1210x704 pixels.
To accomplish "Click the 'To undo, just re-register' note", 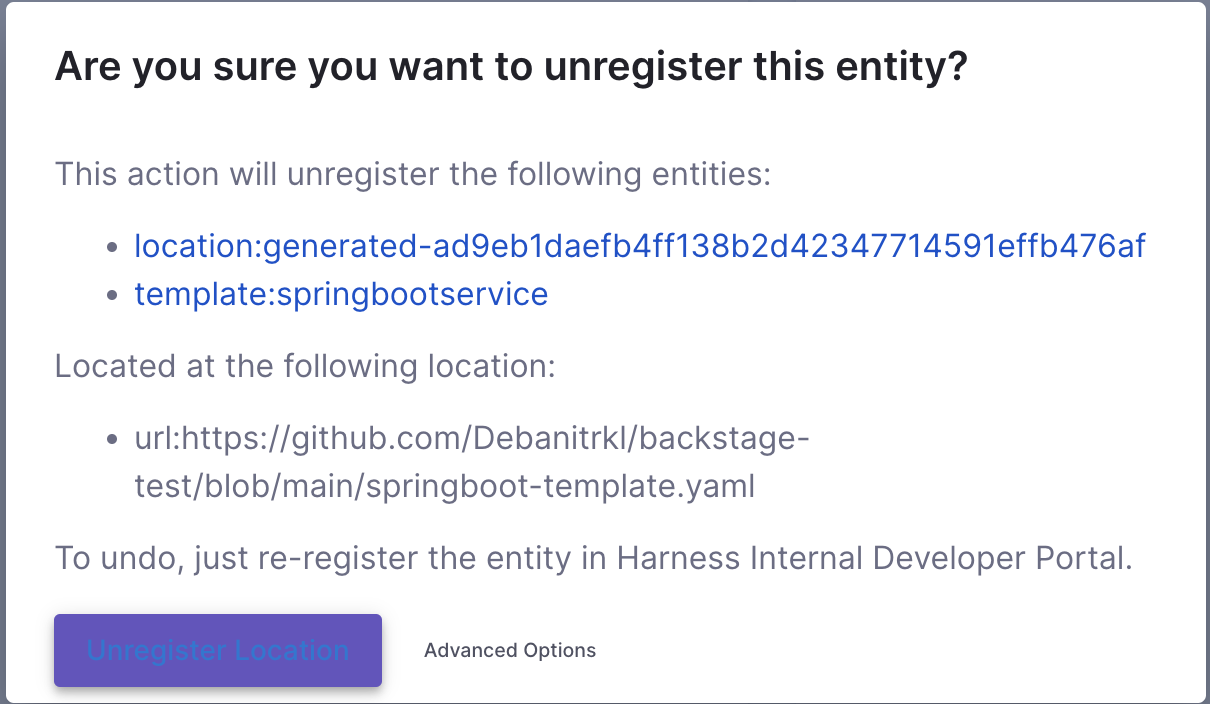I will pos(594,558).
